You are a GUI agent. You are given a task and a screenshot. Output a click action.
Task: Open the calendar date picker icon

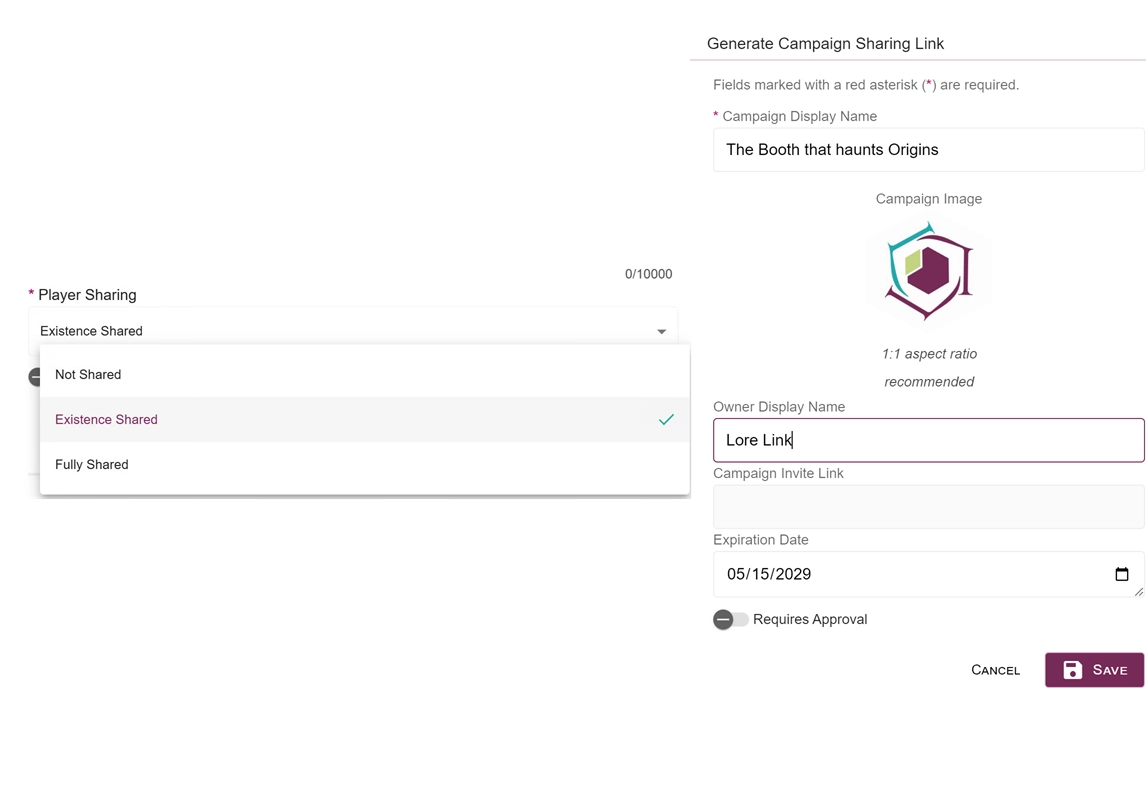point(1122,574)
